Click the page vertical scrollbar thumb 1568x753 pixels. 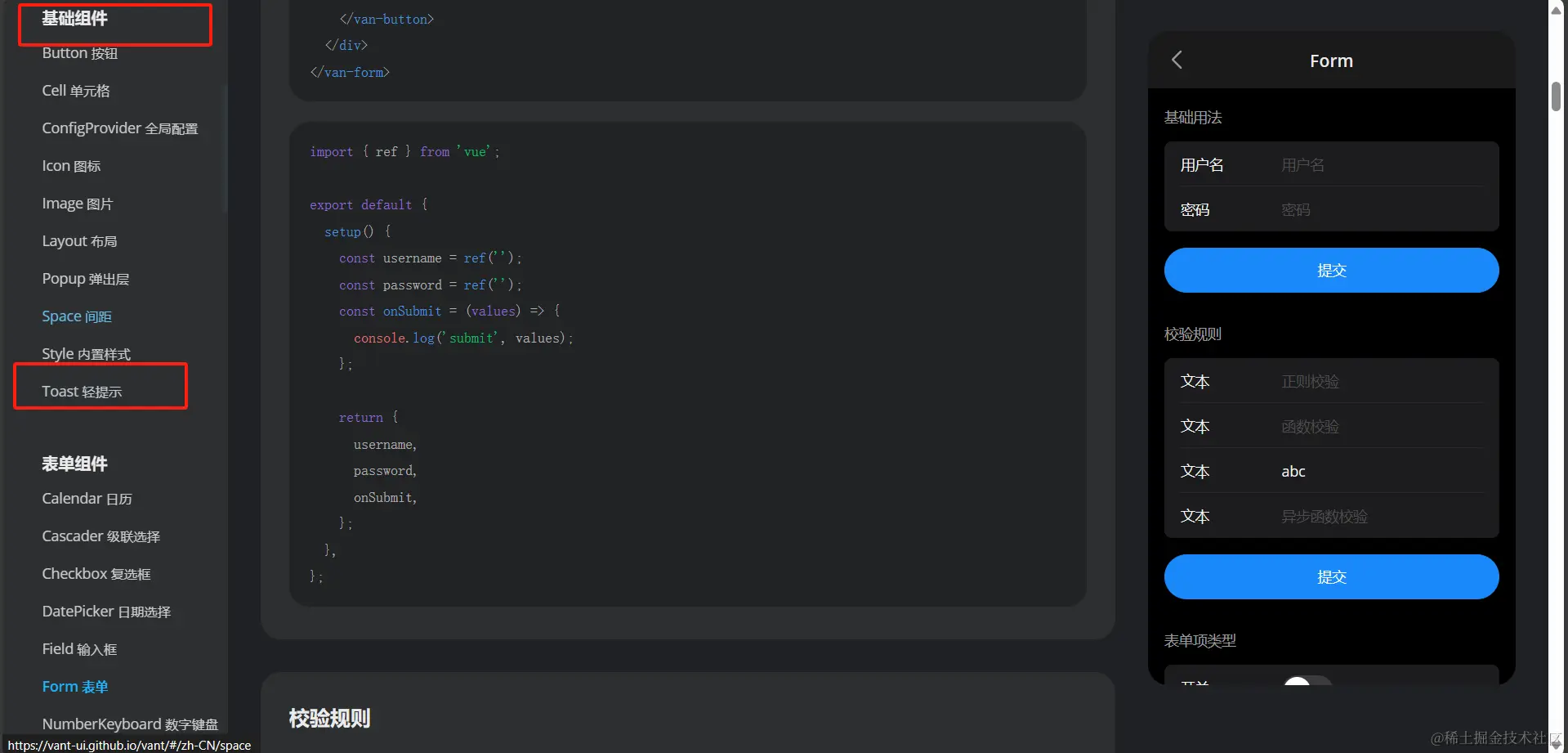pos(1557,96)
